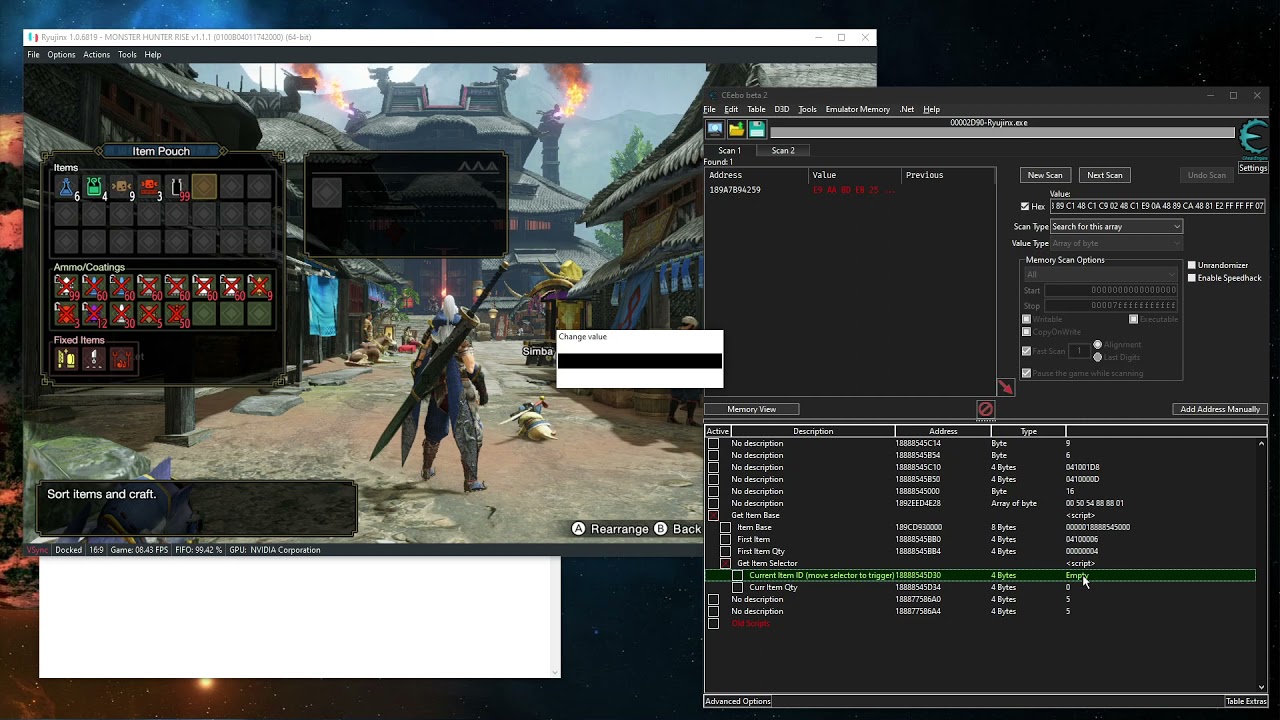Select found address 189A7B94259

[x=735, y=190]
